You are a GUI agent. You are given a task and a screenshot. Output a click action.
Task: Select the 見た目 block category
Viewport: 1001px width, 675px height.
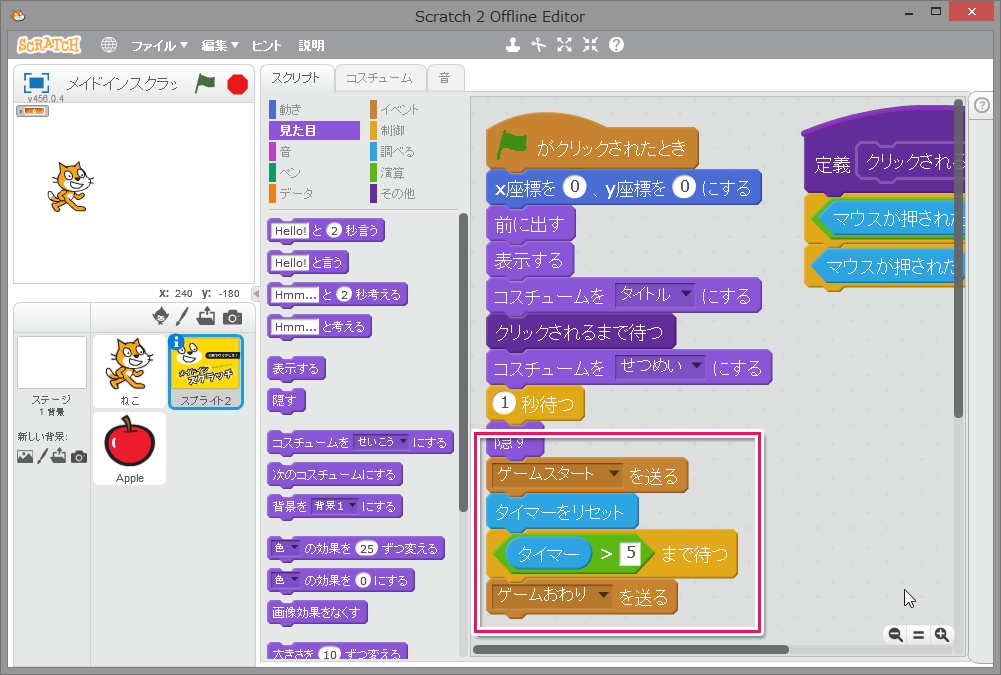[314, 130]
